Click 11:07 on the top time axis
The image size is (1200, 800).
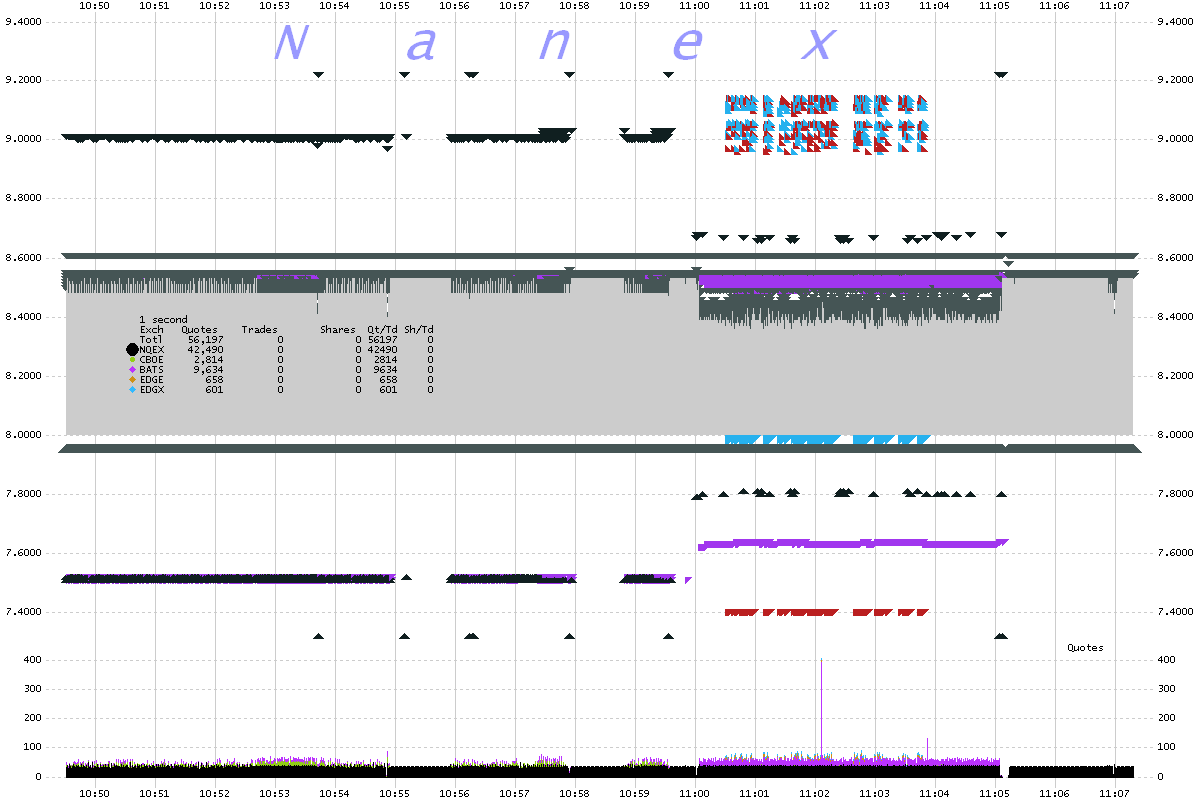point(1115,6)
